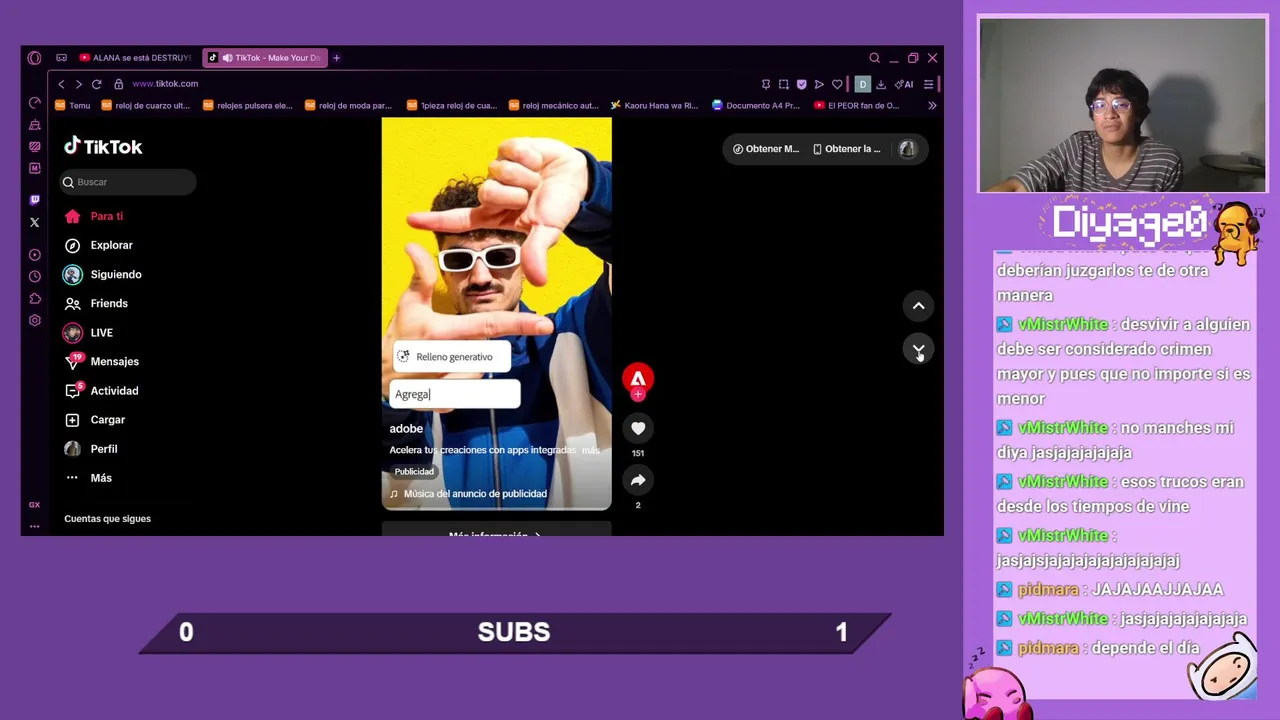Open Opera sidebar player icon

[35, 255]
